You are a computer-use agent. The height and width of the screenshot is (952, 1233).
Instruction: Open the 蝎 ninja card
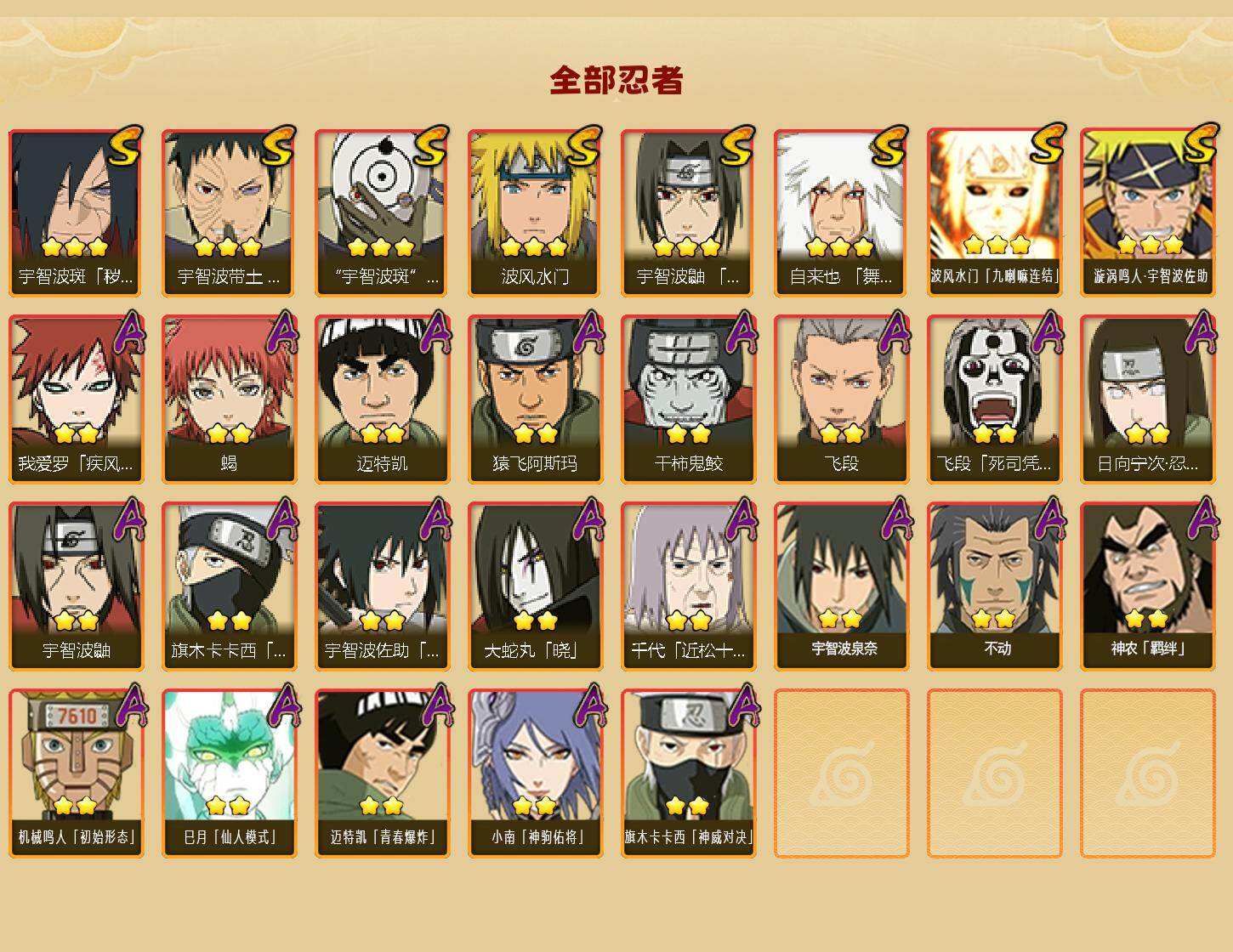pyautogui.click(x=229, y=399)
